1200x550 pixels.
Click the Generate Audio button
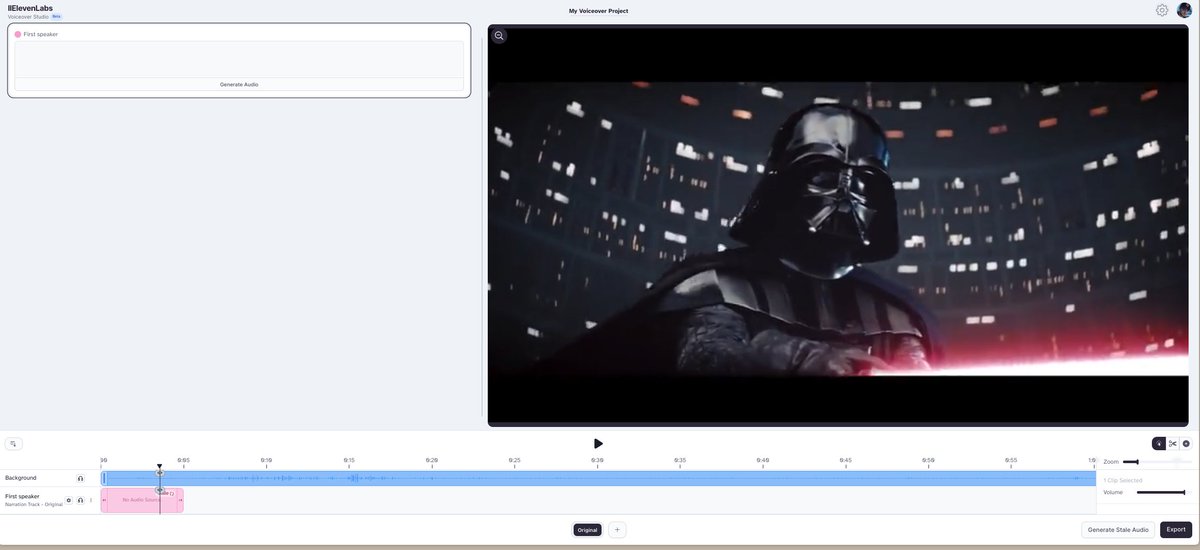[239, 84]
